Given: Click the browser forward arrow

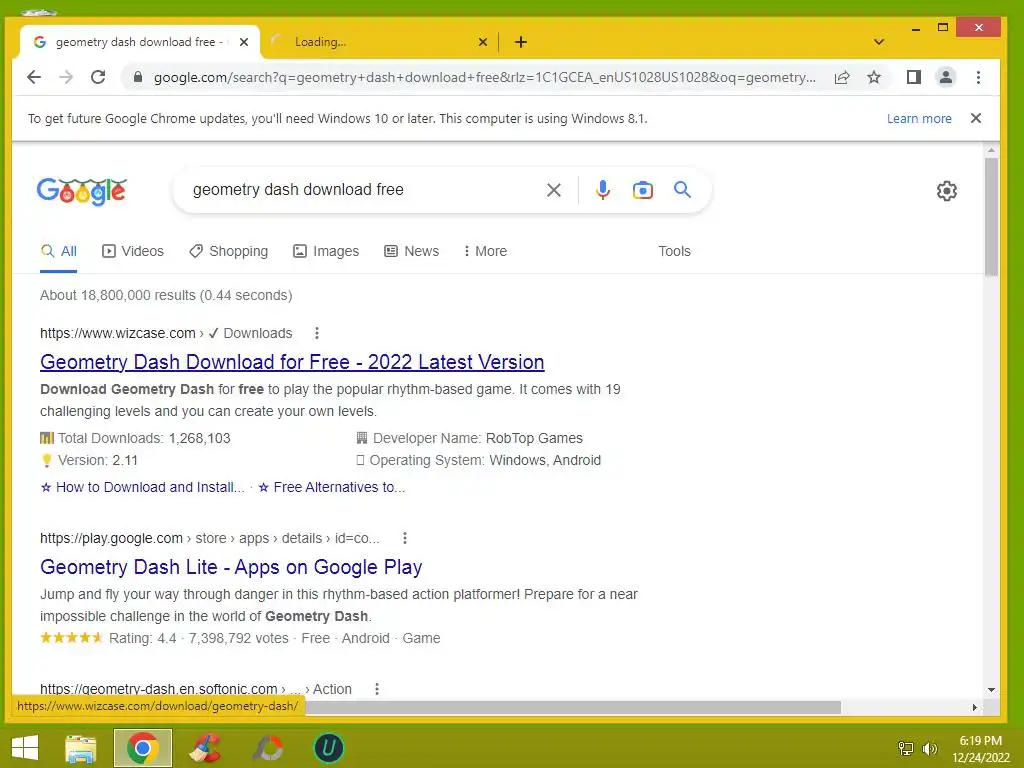Looking at the screenshot, I should click(66, 77).
